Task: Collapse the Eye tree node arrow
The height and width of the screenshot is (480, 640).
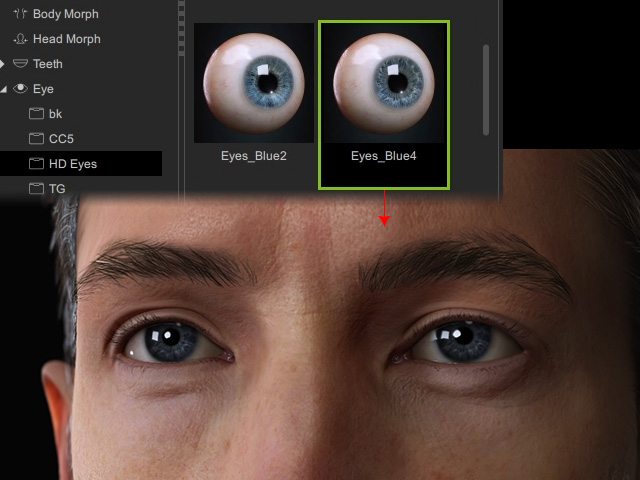Action: tap(3, 89)
